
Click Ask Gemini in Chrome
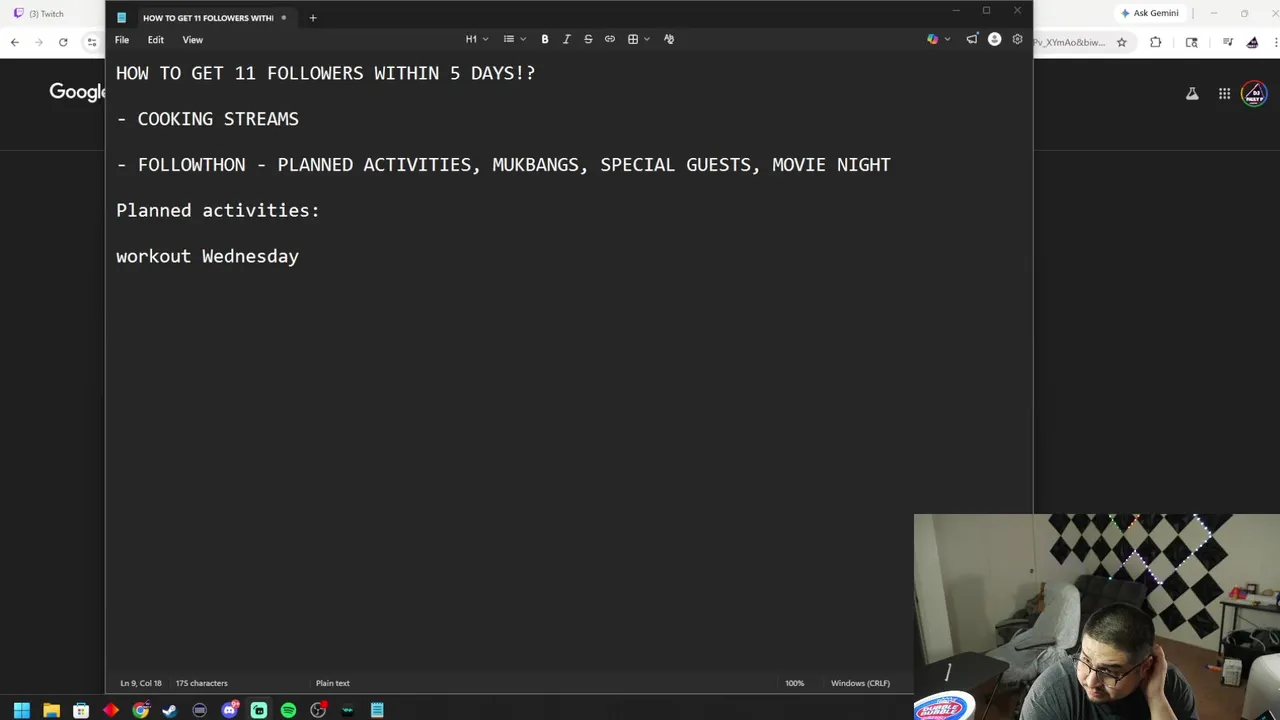(1149, 13)
